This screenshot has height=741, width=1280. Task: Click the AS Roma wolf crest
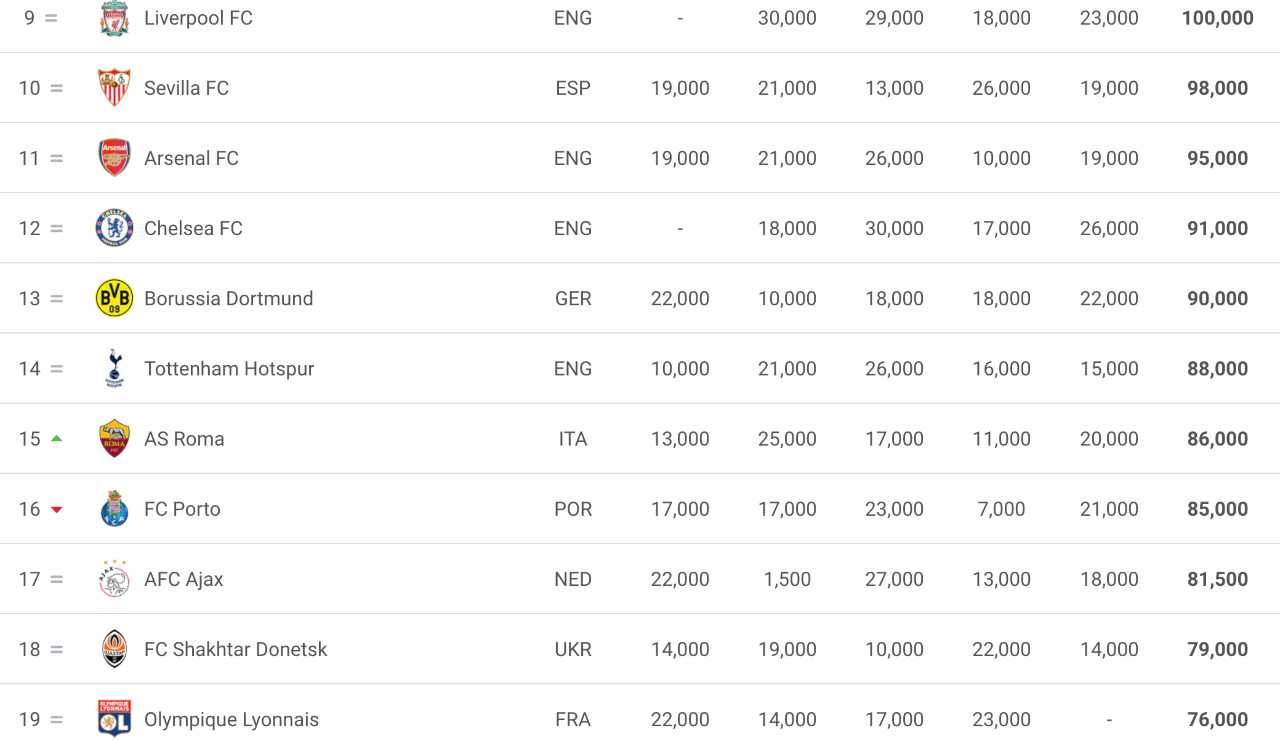click(114, 439)
